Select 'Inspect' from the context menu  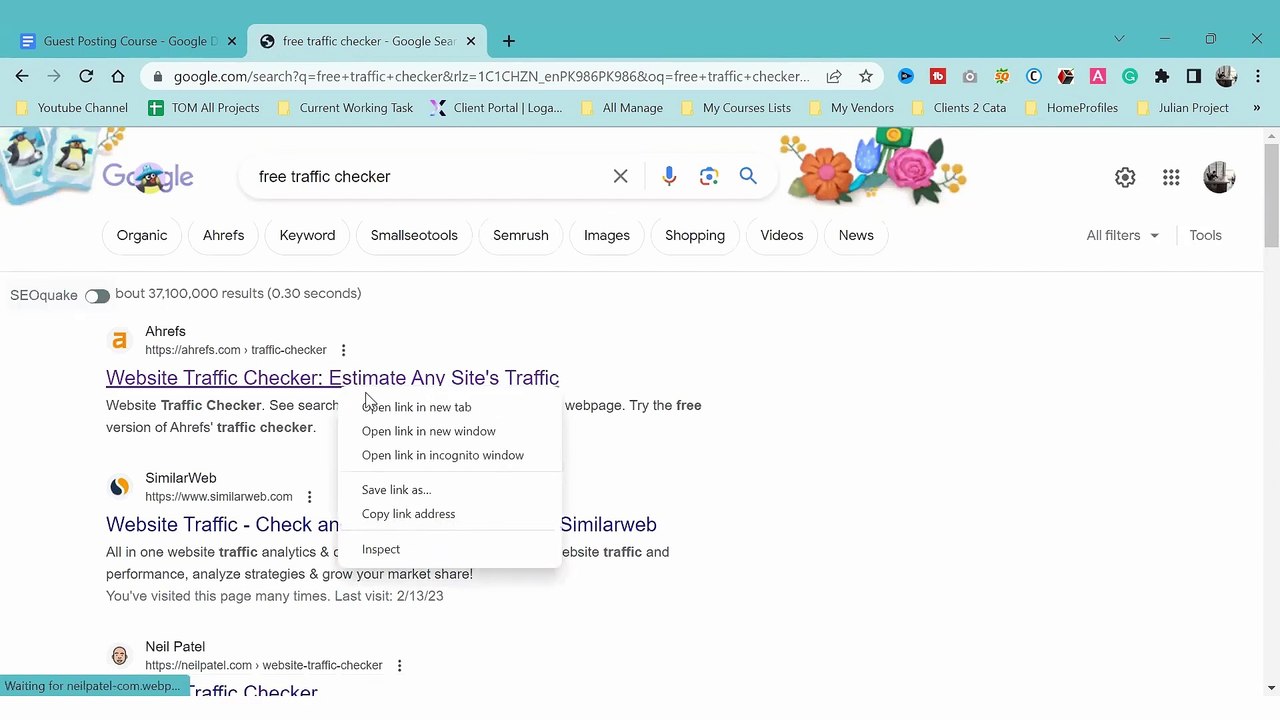pos(450,549)
